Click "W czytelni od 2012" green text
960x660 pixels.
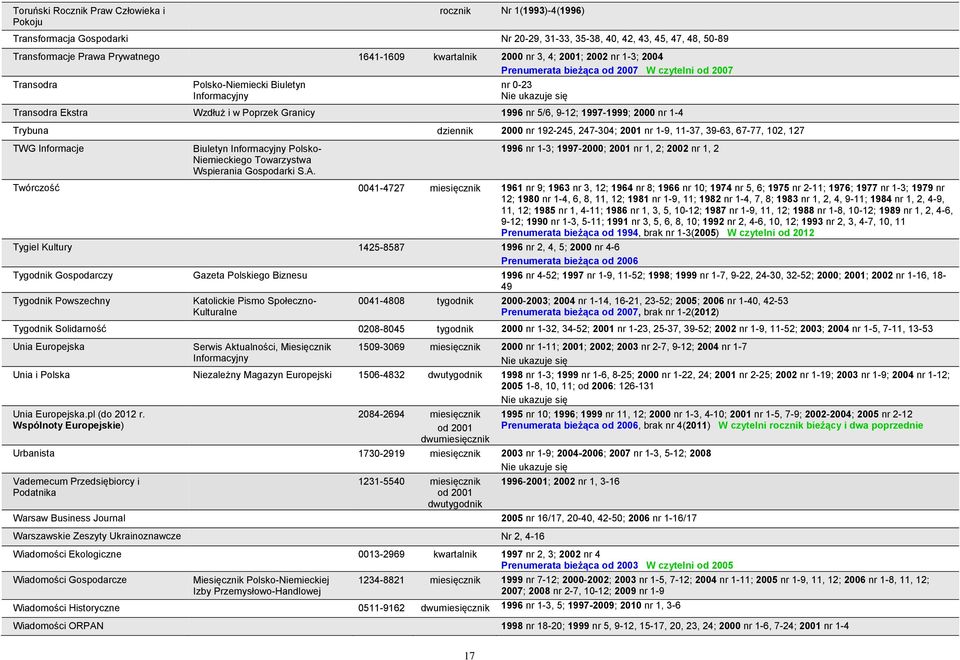coord(770,233)
